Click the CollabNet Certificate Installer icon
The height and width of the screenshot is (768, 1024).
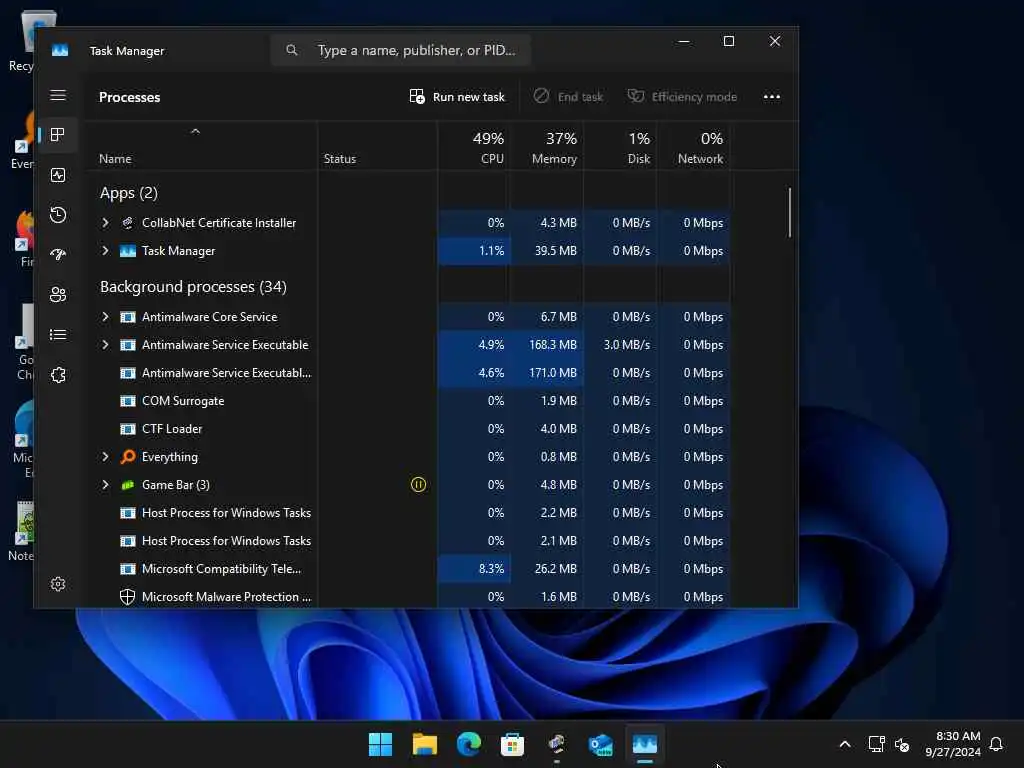pos(128,223)
